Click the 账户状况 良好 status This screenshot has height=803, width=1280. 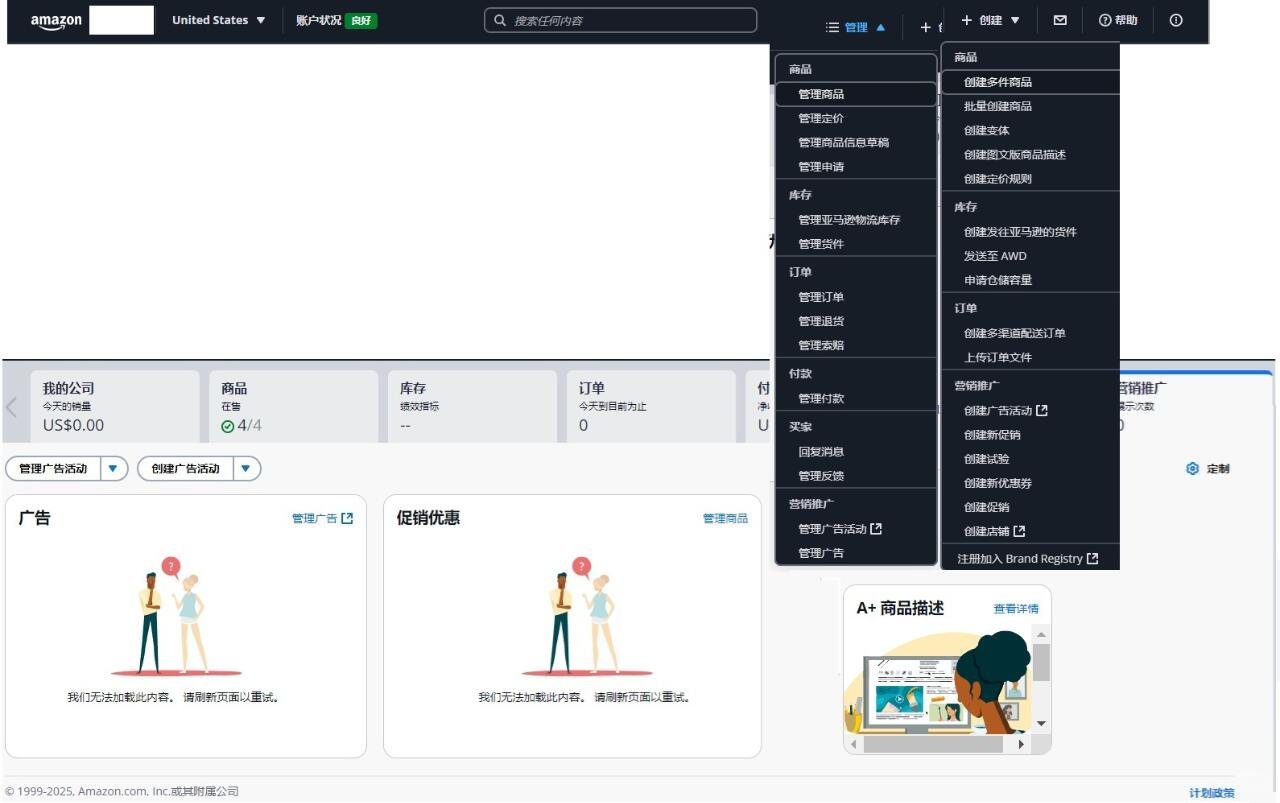336,20
